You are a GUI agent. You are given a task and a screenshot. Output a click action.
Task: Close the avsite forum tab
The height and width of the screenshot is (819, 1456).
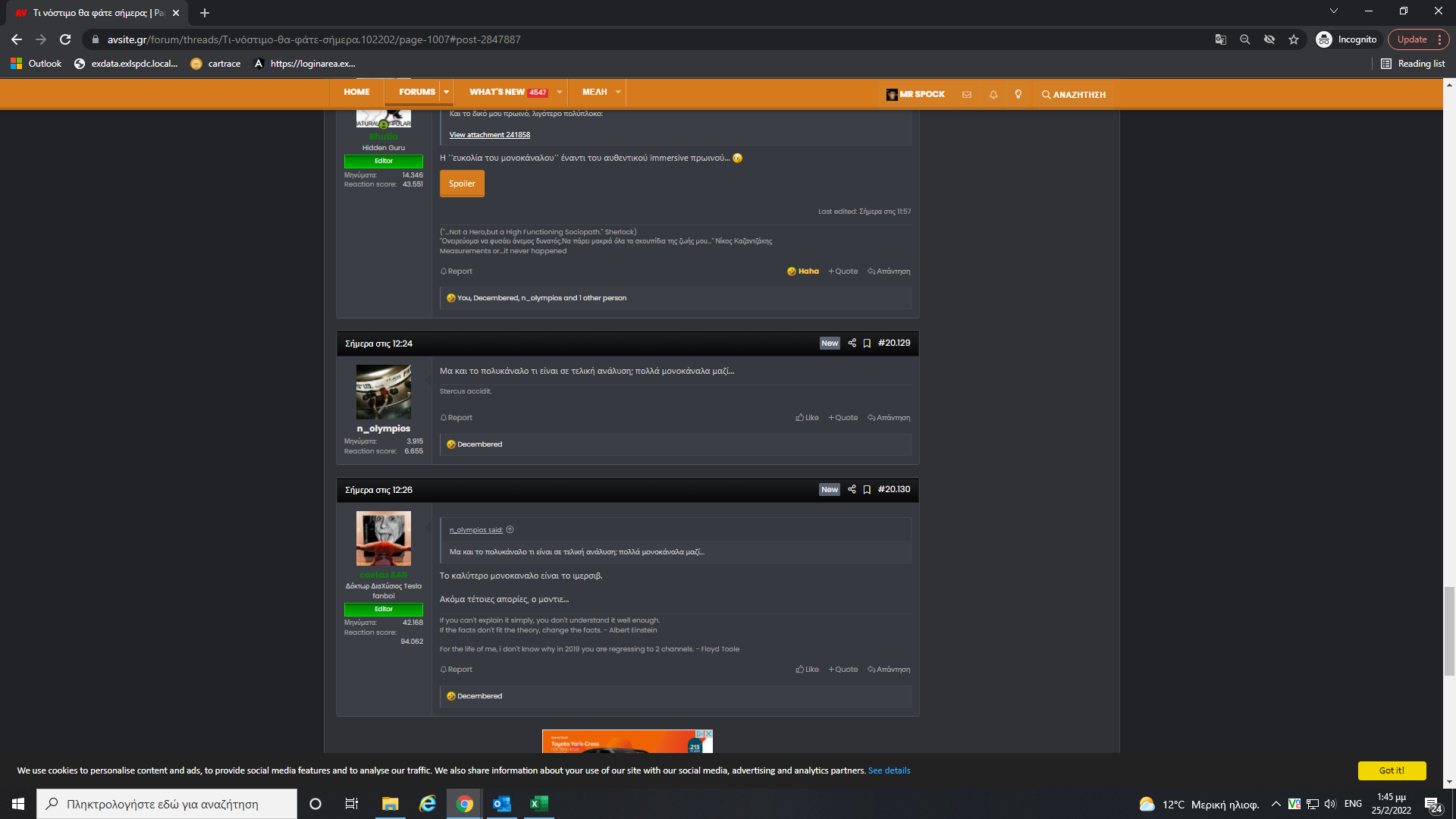(x=176, y=13)
